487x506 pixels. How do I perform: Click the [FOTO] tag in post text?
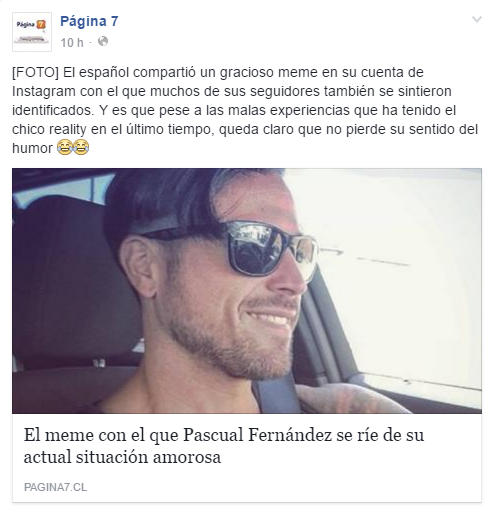click(35, 72)
